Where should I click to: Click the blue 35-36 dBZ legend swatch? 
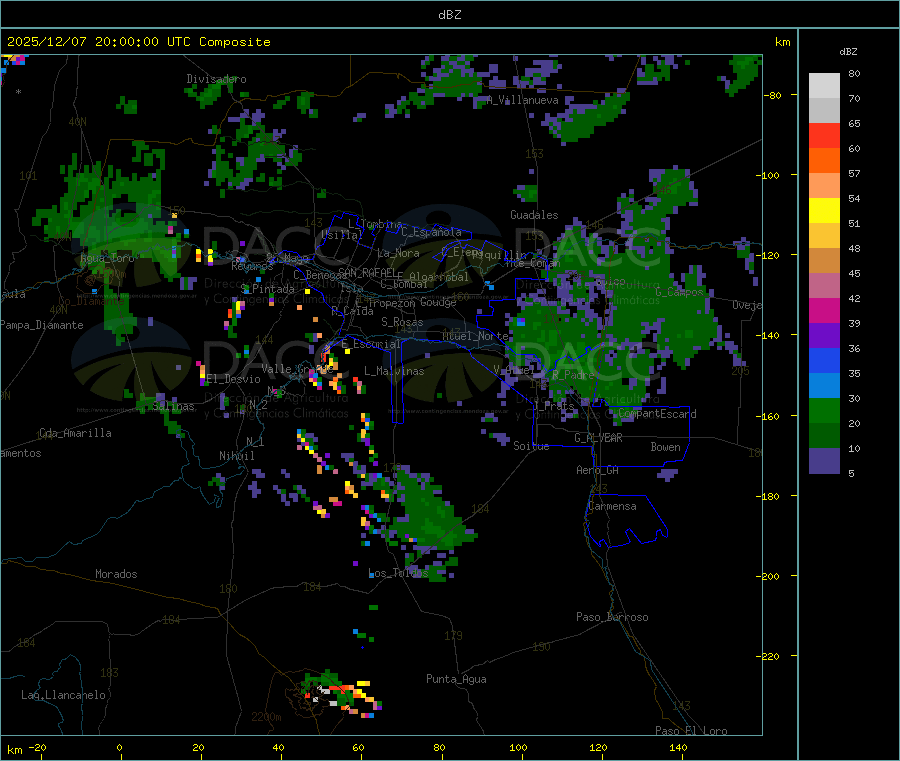pos(824,360)
